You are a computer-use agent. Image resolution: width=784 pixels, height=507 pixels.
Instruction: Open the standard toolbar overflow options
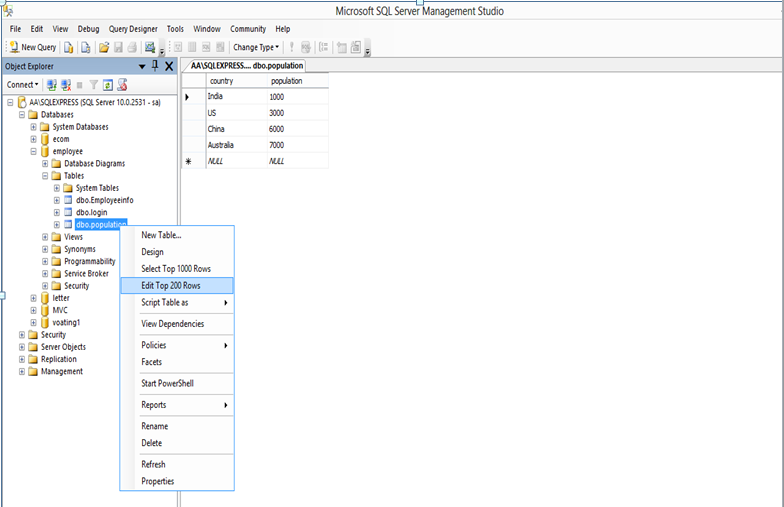pos(162,50)
